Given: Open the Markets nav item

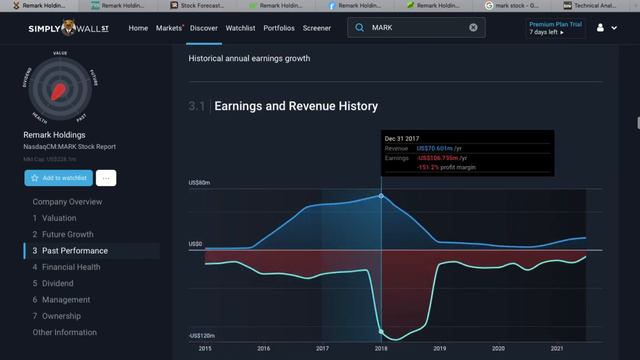Looking at the screenshot, I should pyautogui.click(x=169, y=28).
